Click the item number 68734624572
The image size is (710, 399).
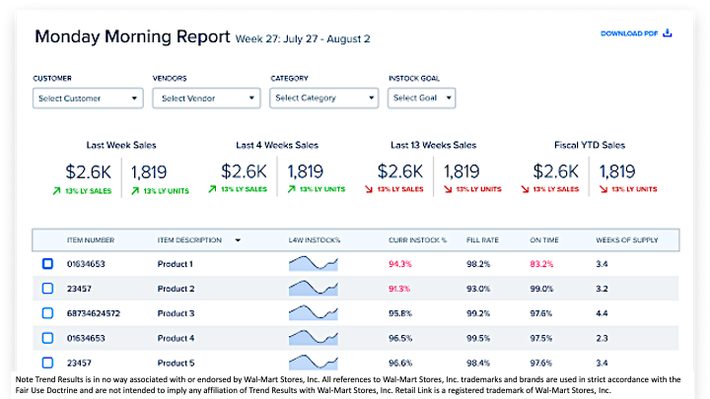93,313
